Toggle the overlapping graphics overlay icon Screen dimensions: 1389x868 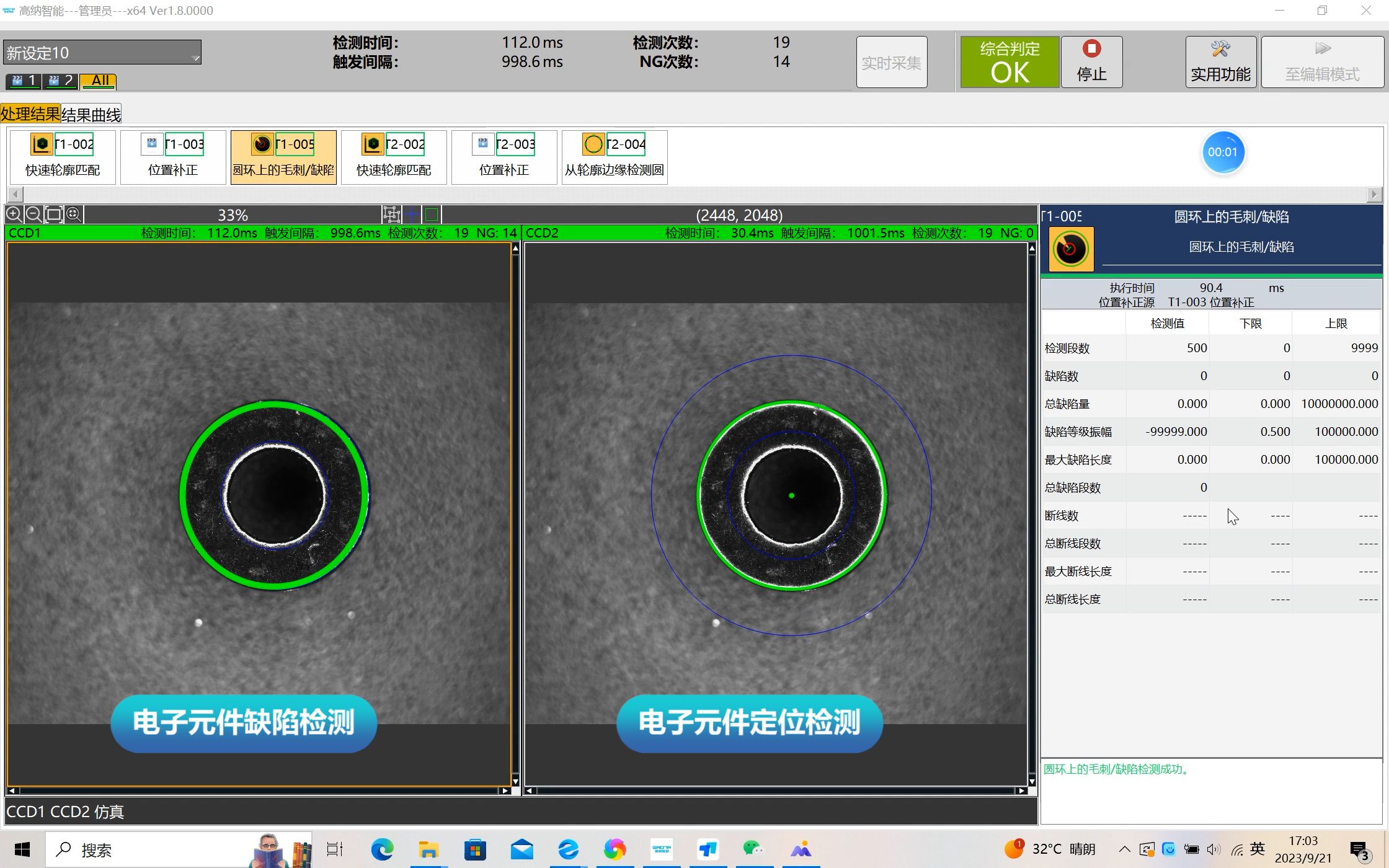click(x=391, y=215)
